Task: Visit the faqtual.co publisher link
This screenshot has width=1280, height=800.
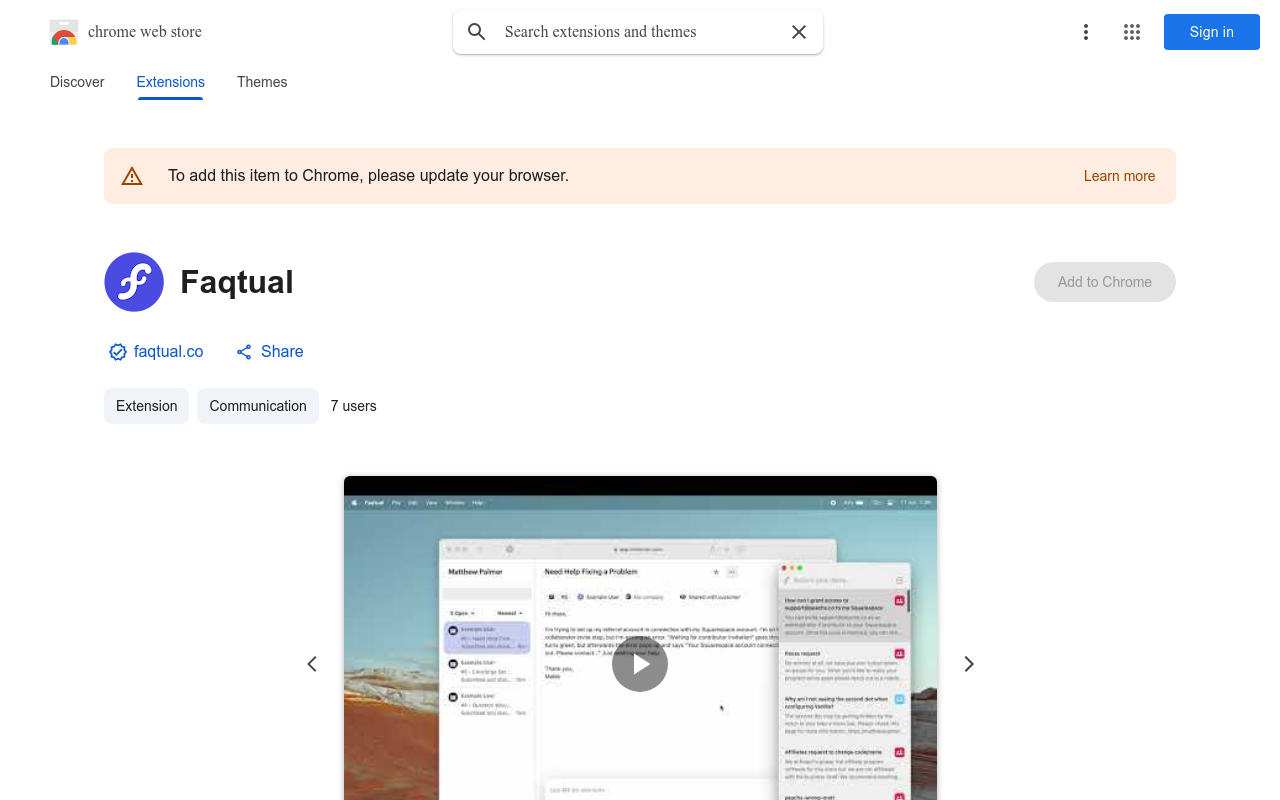Action: [168, 352]
